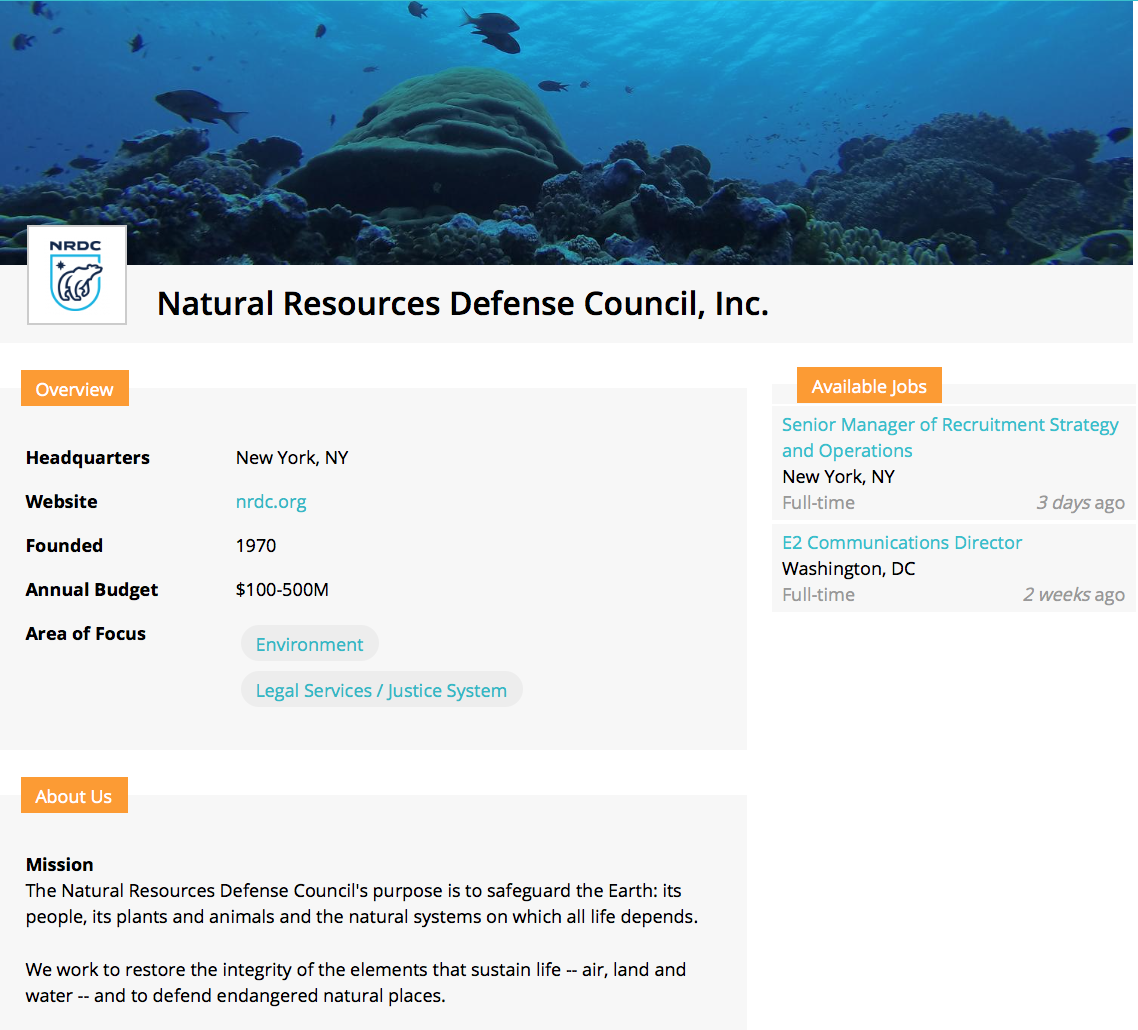Viewport: 1138px width, 1030px height.
Task: Click the Area of Focus label
Action: (x=86, y=634)
